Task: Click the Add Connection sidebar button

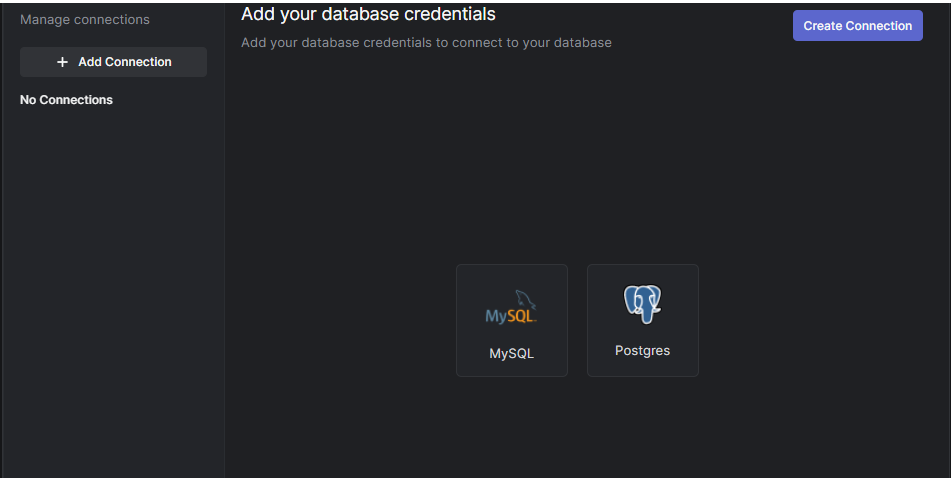Action: point(113,62)
